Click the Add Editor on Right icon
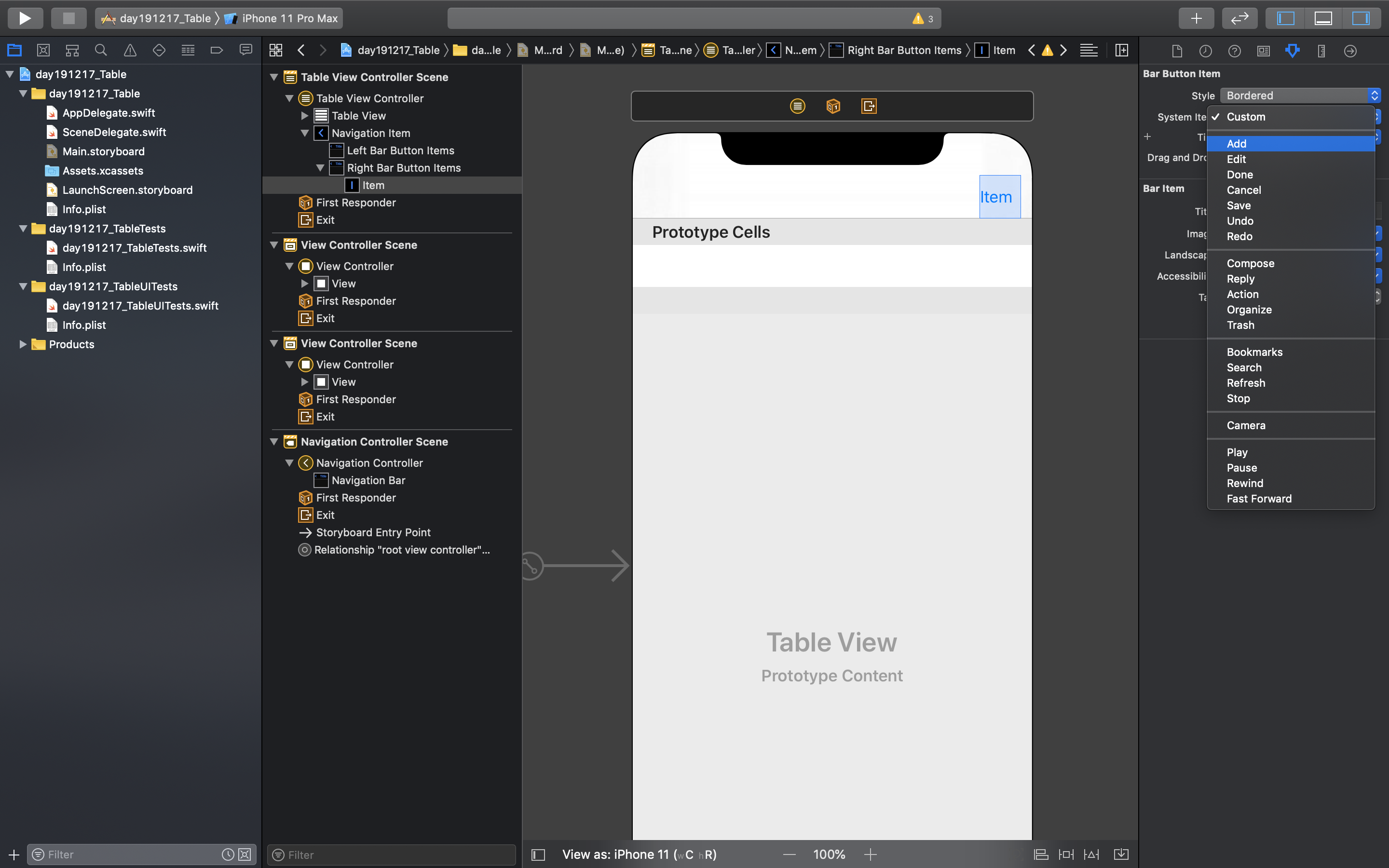This screenshot has height=868, width=1389. (1121, 51)
